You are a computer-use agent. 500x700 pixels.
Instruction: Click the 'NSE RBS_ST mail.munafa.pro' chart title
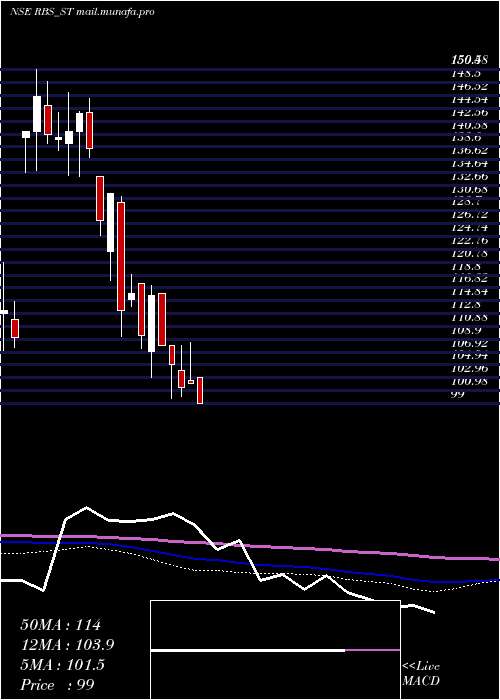coord(82,12)
